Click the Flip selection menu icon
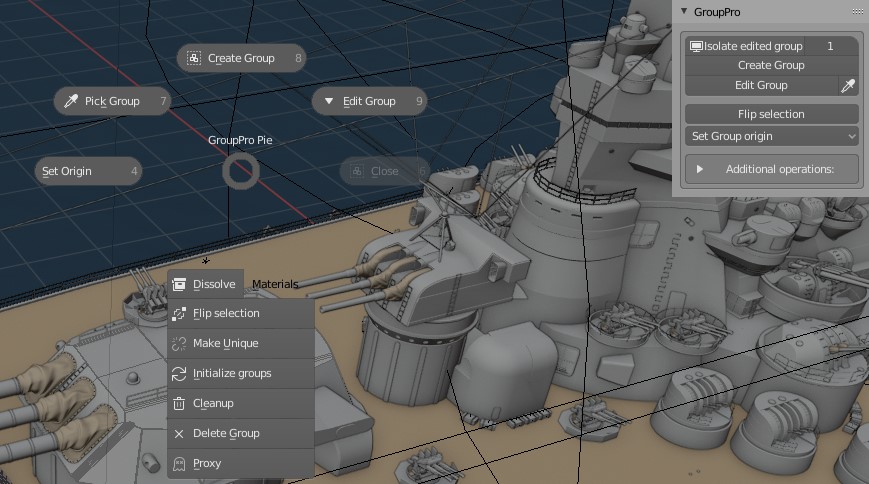The width and height of the screenshot is (869, 484). [179, 314]
